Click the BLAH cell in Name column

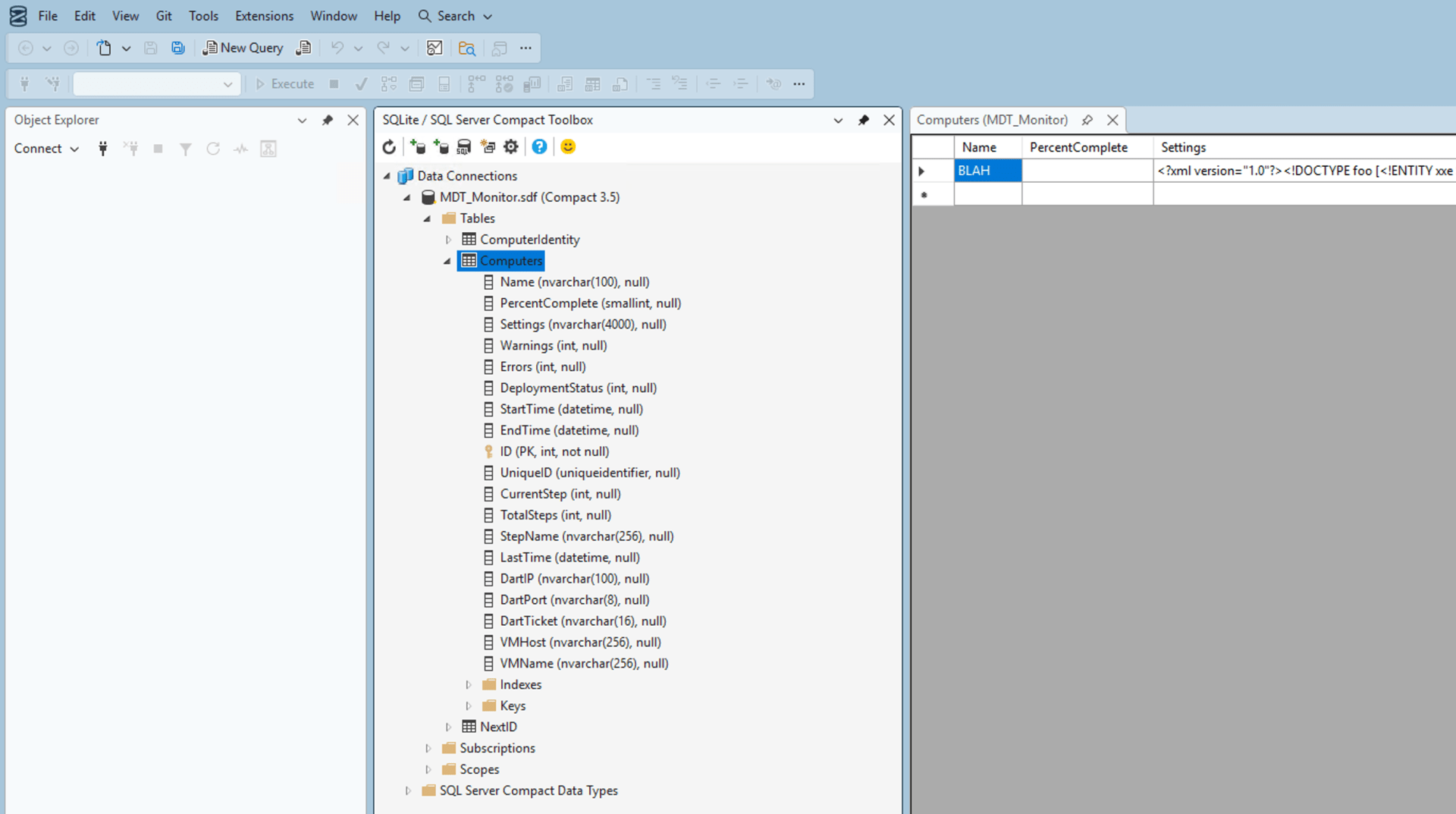pyautogui.click(x=987, y=171)
